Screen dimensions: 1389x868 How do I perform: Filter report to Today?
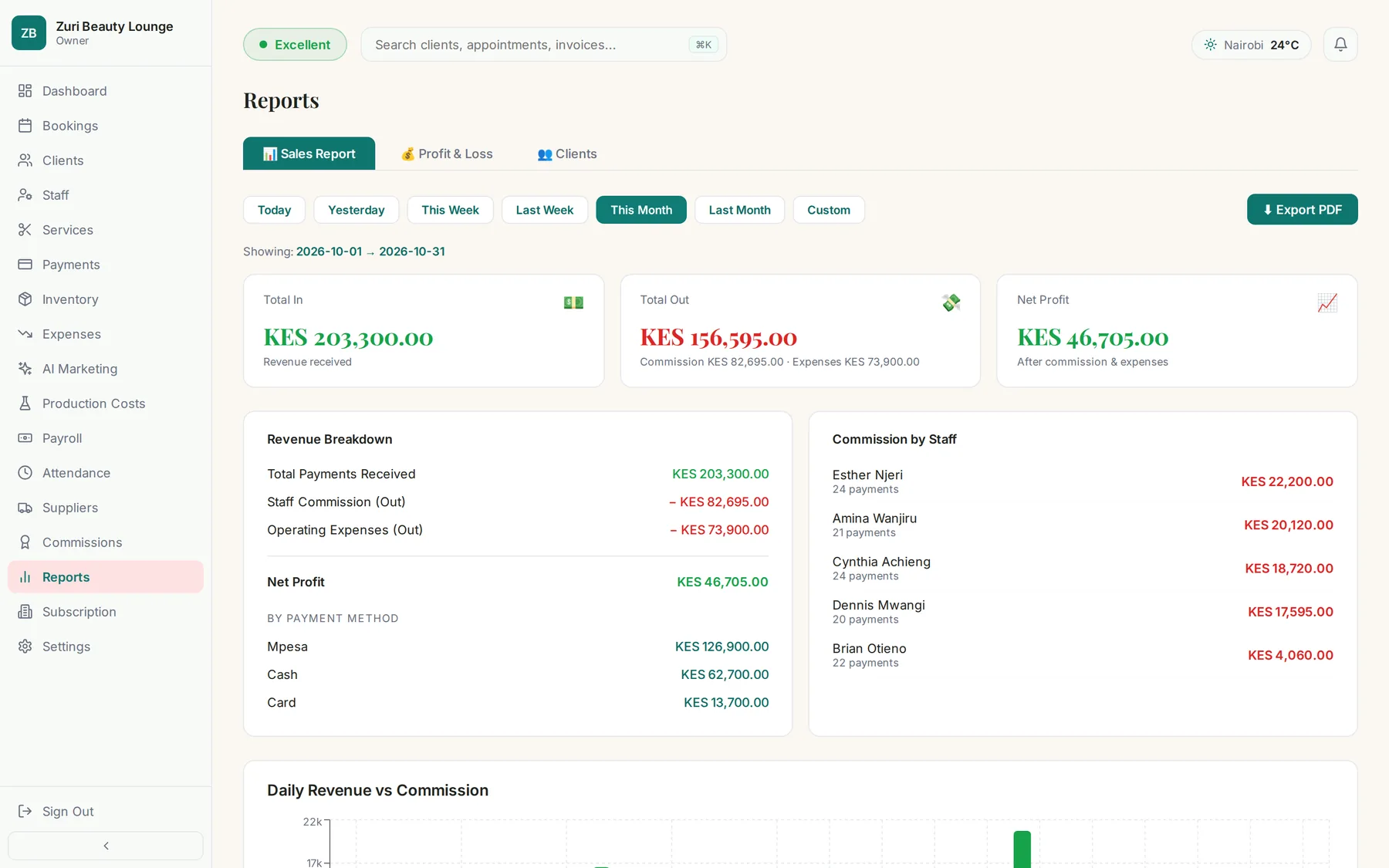pyautogui.click(x=274, y=210)
